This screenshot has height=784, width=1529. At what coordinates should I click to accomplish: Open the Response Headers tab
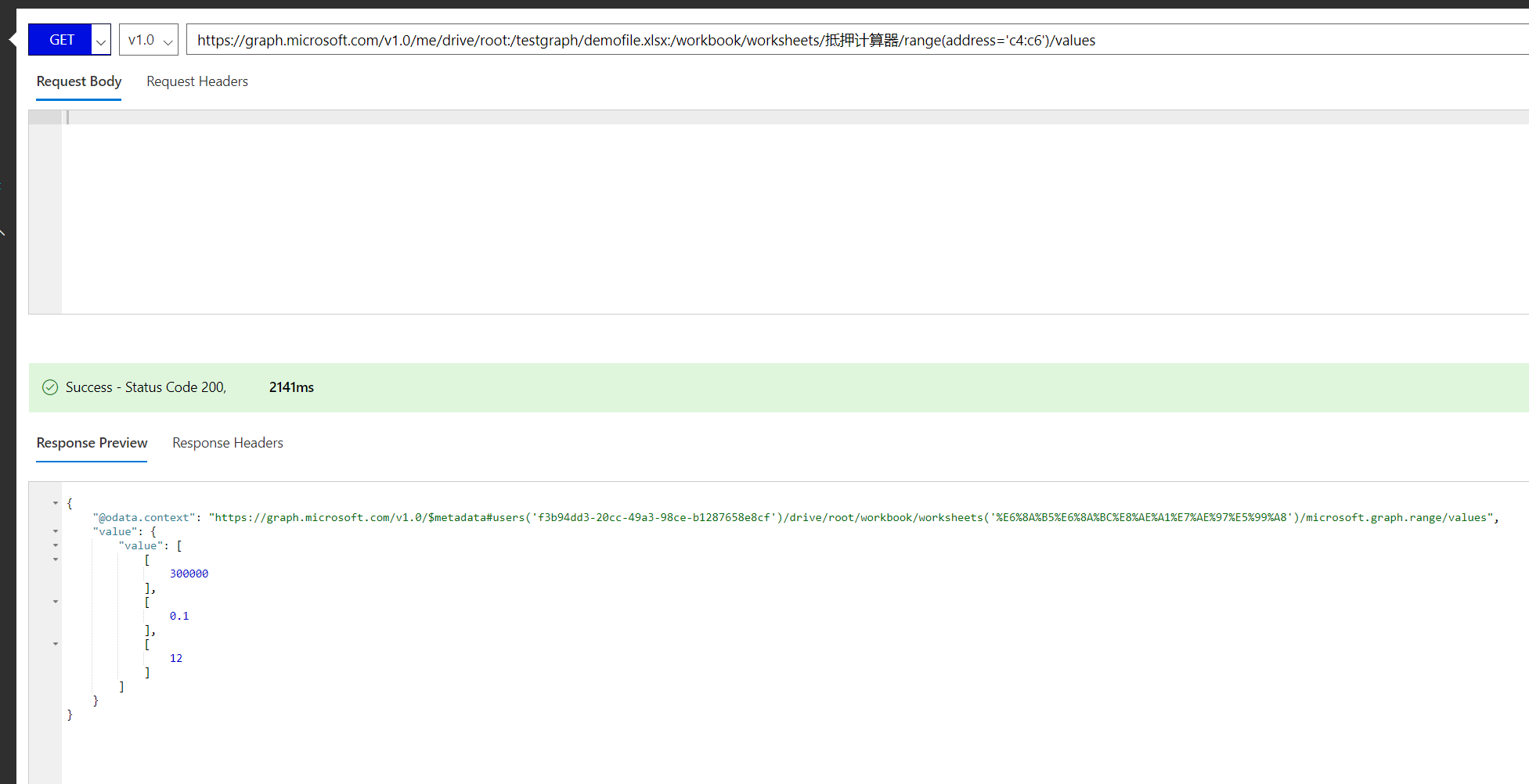[x=228, y=443]
